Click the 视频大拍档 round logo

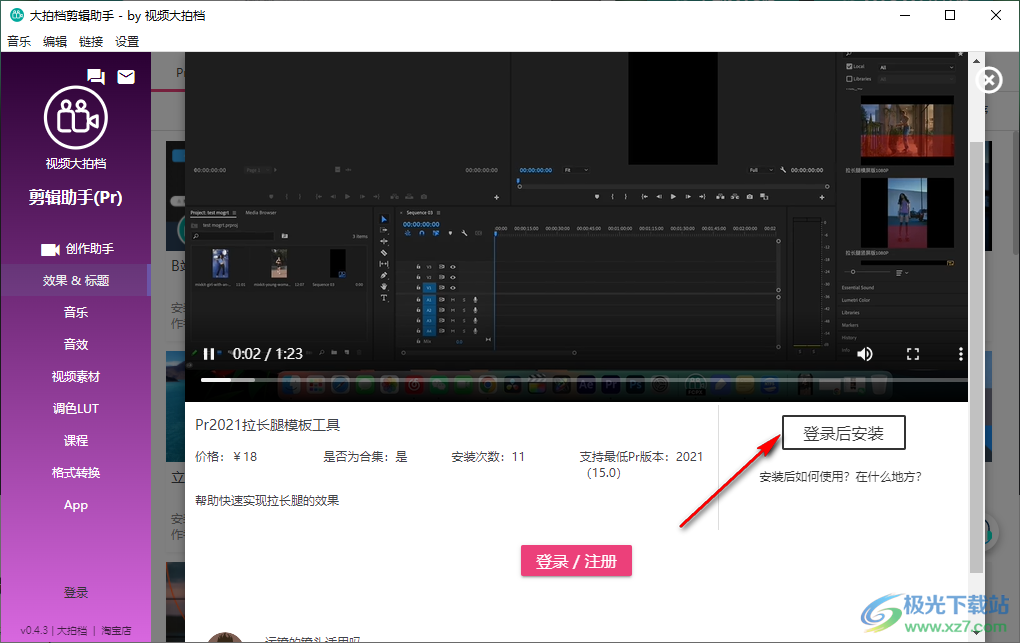tap(75, 118)
